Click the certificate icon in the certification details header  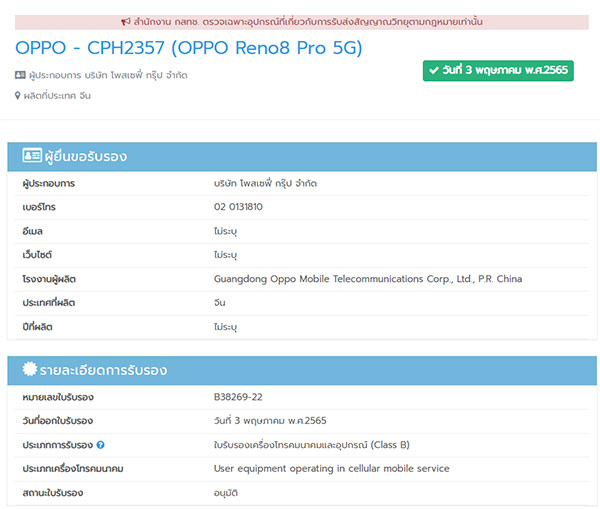click(30, 371)
